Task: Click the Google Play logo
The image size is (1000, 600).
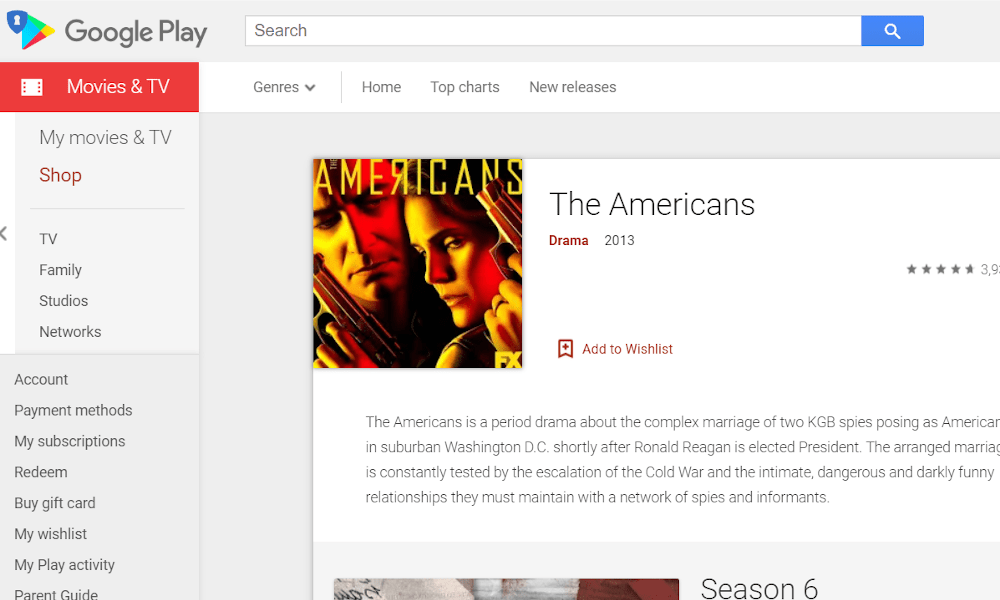Action: click(107, 31)
